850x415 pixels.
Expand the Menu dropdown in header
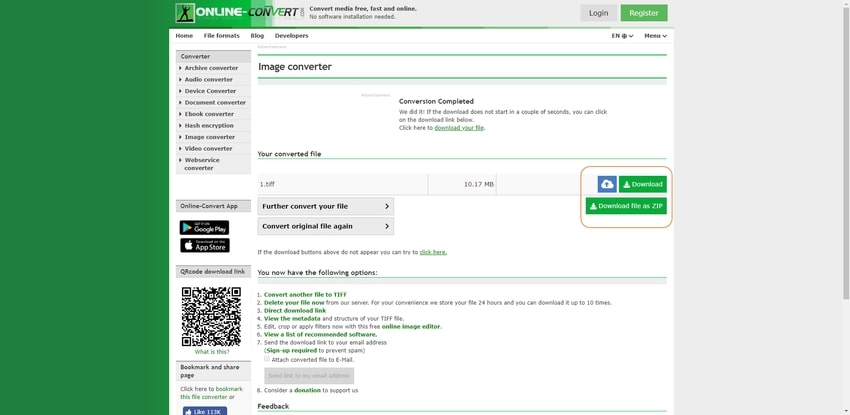[655, 36]
